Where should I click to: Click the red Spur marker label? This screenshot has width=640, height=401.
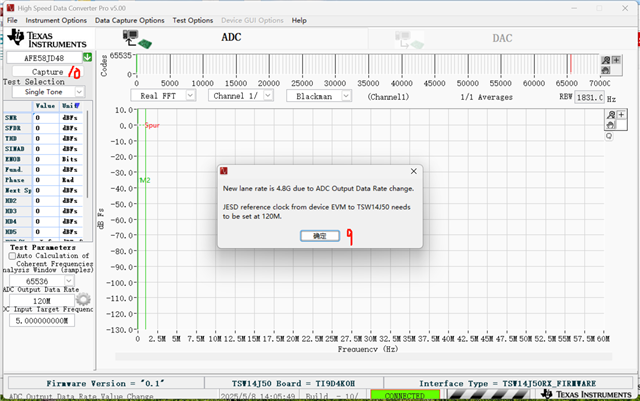152,125
